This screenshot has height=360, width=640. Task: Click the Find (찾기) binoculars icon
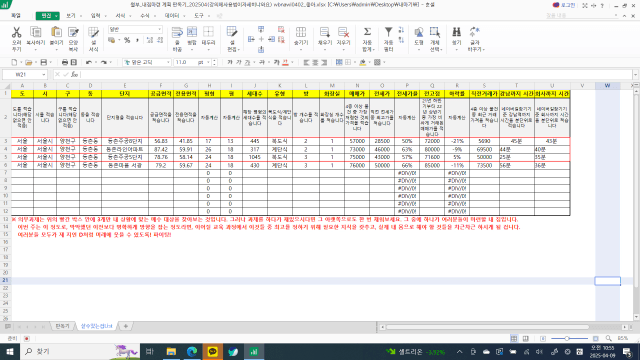[456, 32]
